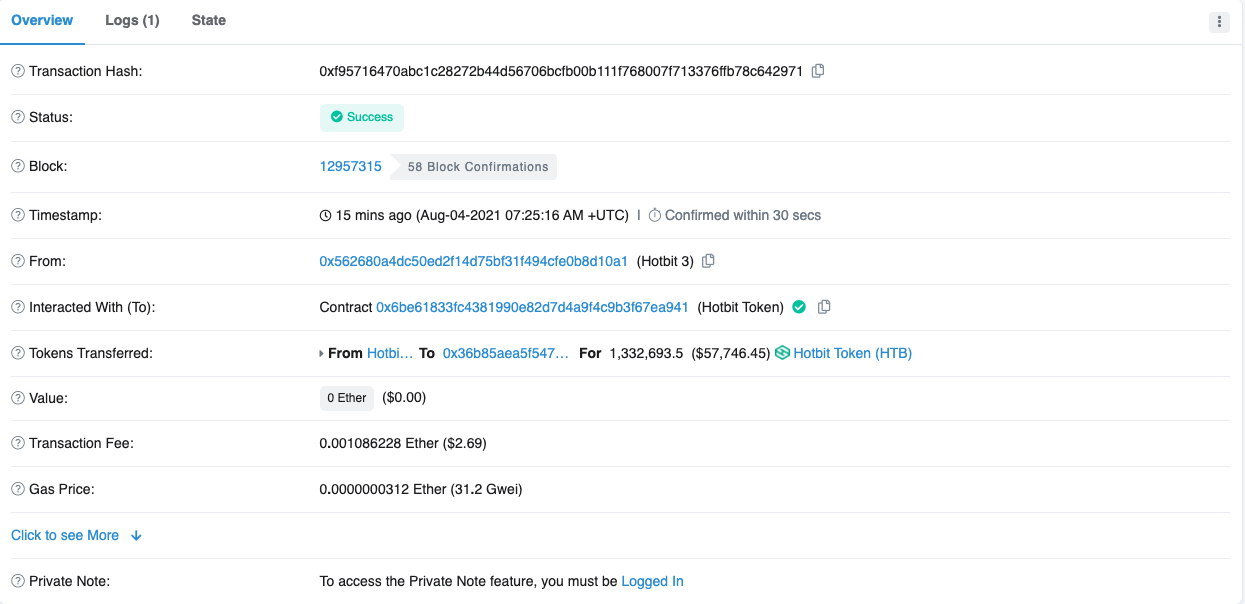
Task: Click the help icon next to Timestamp
Action: (18, 215)
